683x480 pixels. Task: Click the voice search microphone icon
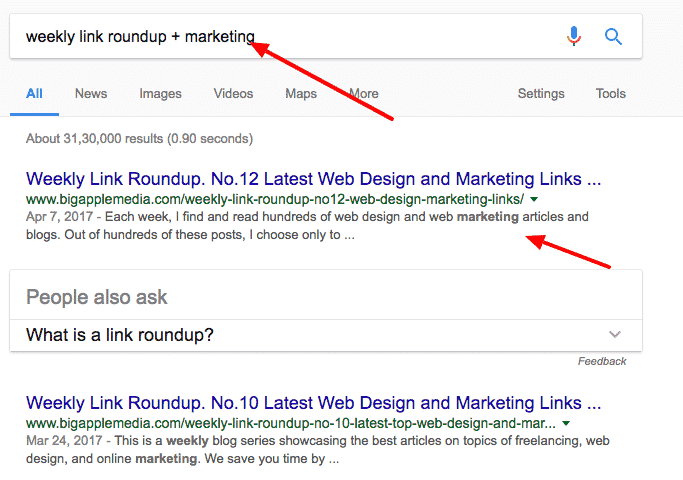[x=574, y=36]
